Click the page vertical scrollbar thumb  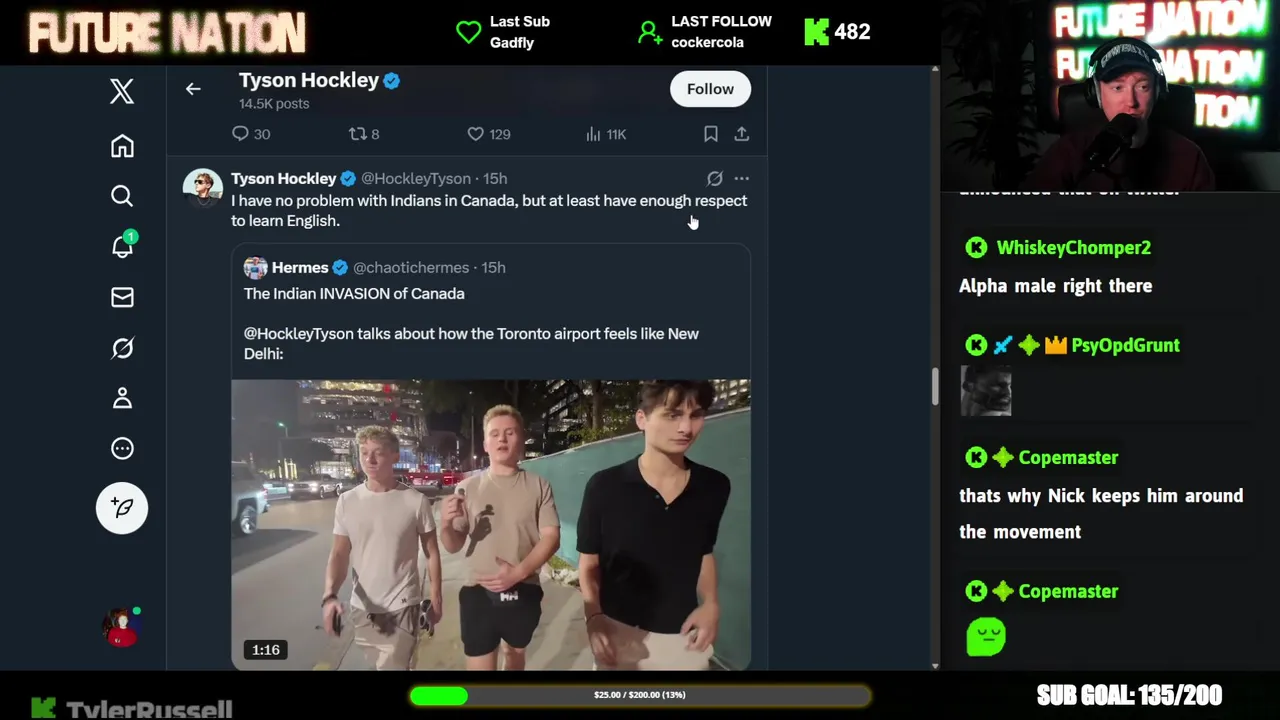[935, 386]
